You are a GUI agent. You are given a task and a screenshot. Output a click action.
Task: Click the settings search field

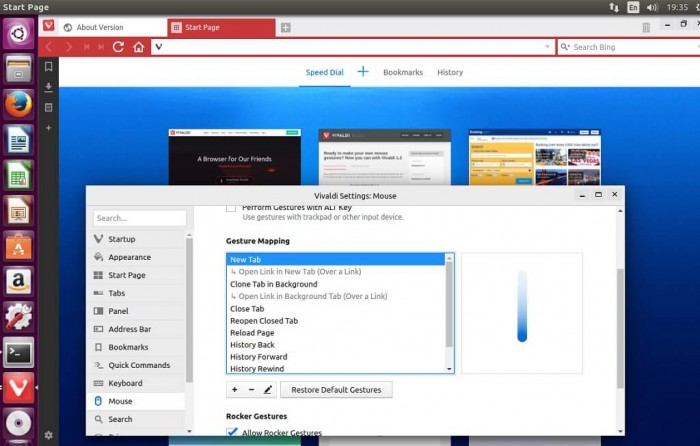coord(139,218)
